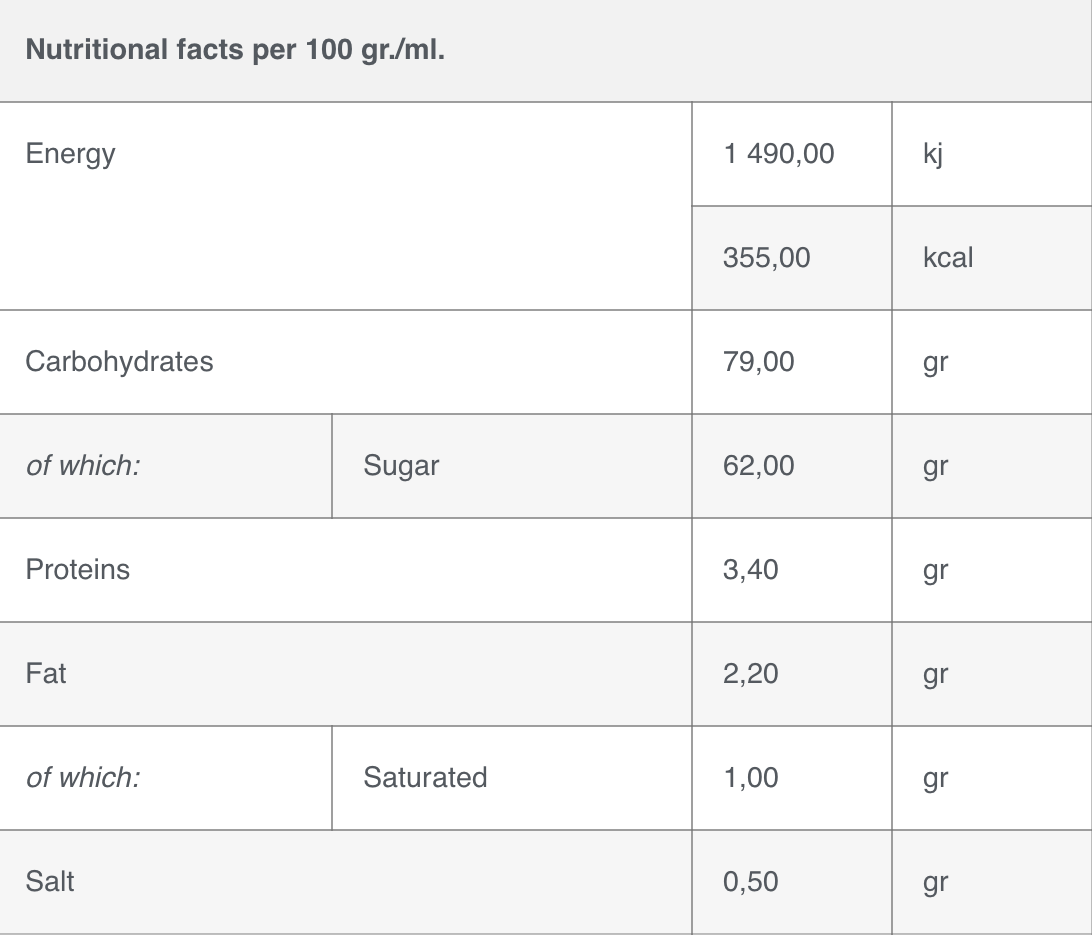
Task: Click the "of which:" label beside Saturated
Action: (x=83, y=778)
